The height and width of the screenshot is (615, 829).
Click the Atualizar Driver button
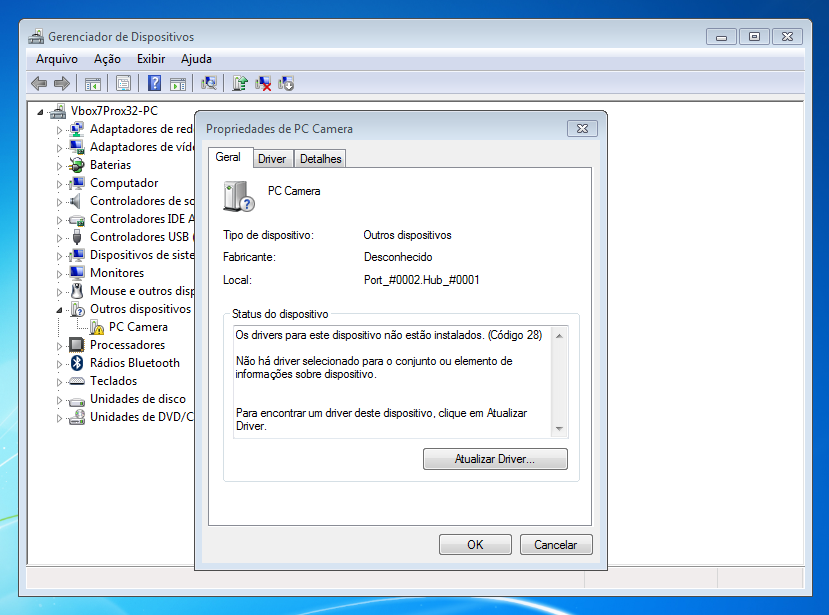tap(495, 458)
